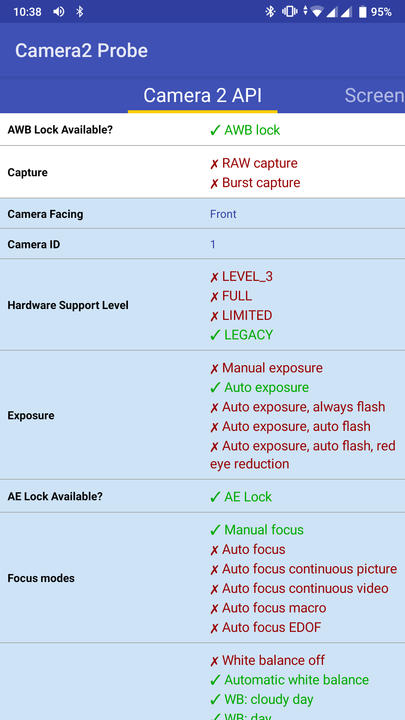Image resolution: width=405 pixels, height=720 pixels.
Task: Tap the volume speaker icon in status bar
Action: click(x=58, y=12)
